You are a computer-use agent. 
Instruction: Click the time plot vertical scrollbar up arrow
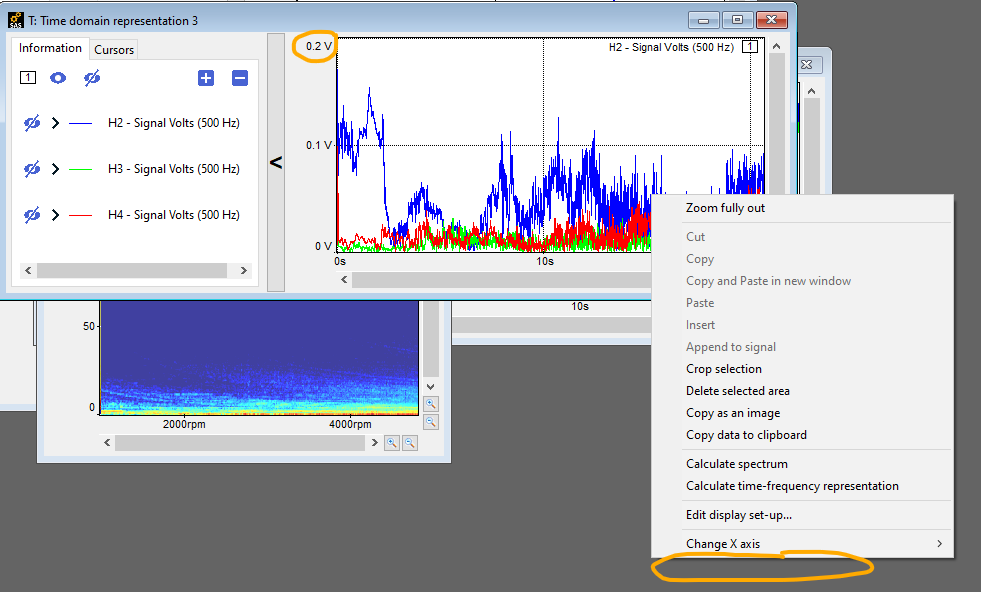click(776, 46)
